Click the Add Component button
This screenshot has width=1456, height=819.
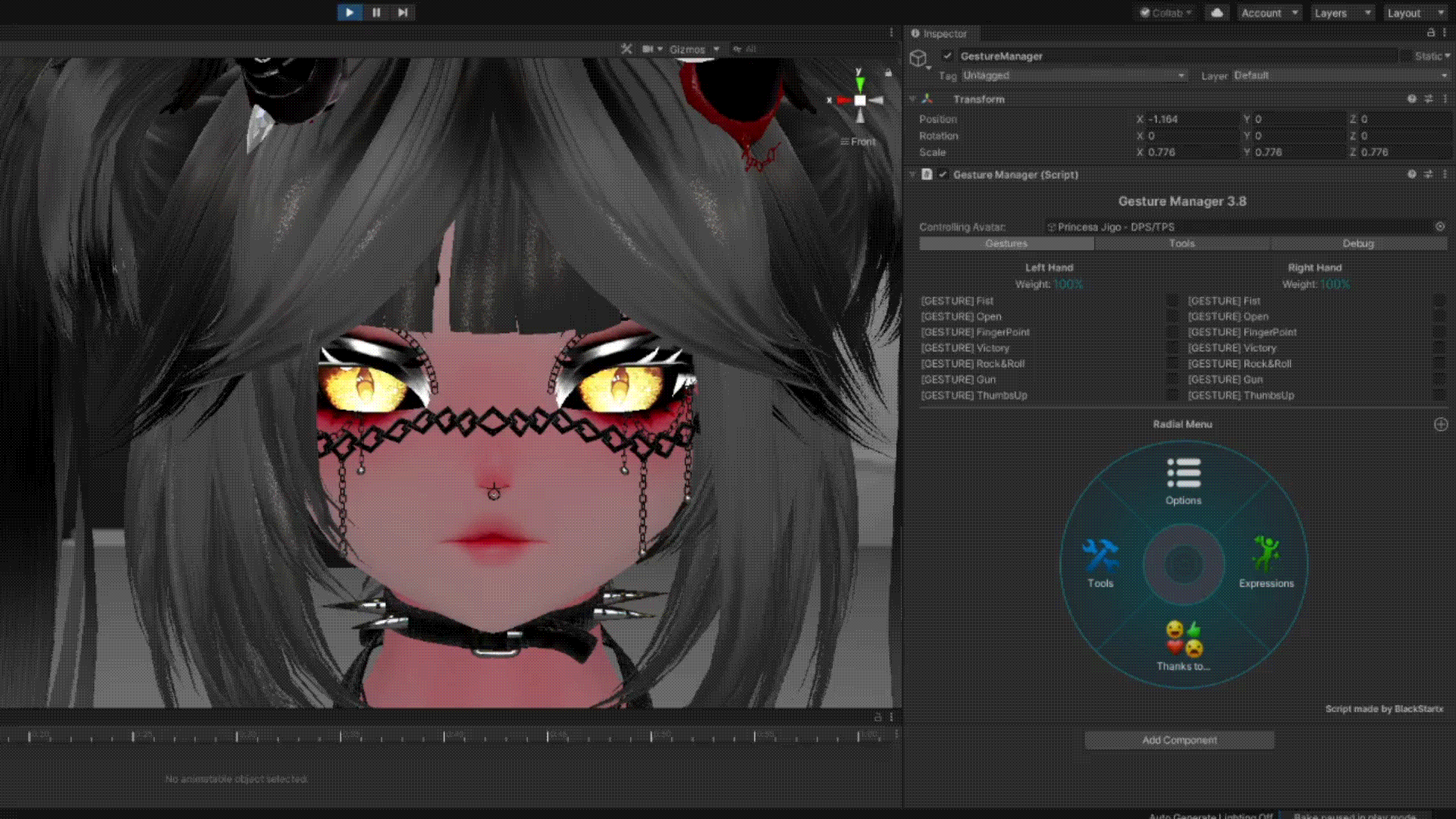tap(1179, 740)
